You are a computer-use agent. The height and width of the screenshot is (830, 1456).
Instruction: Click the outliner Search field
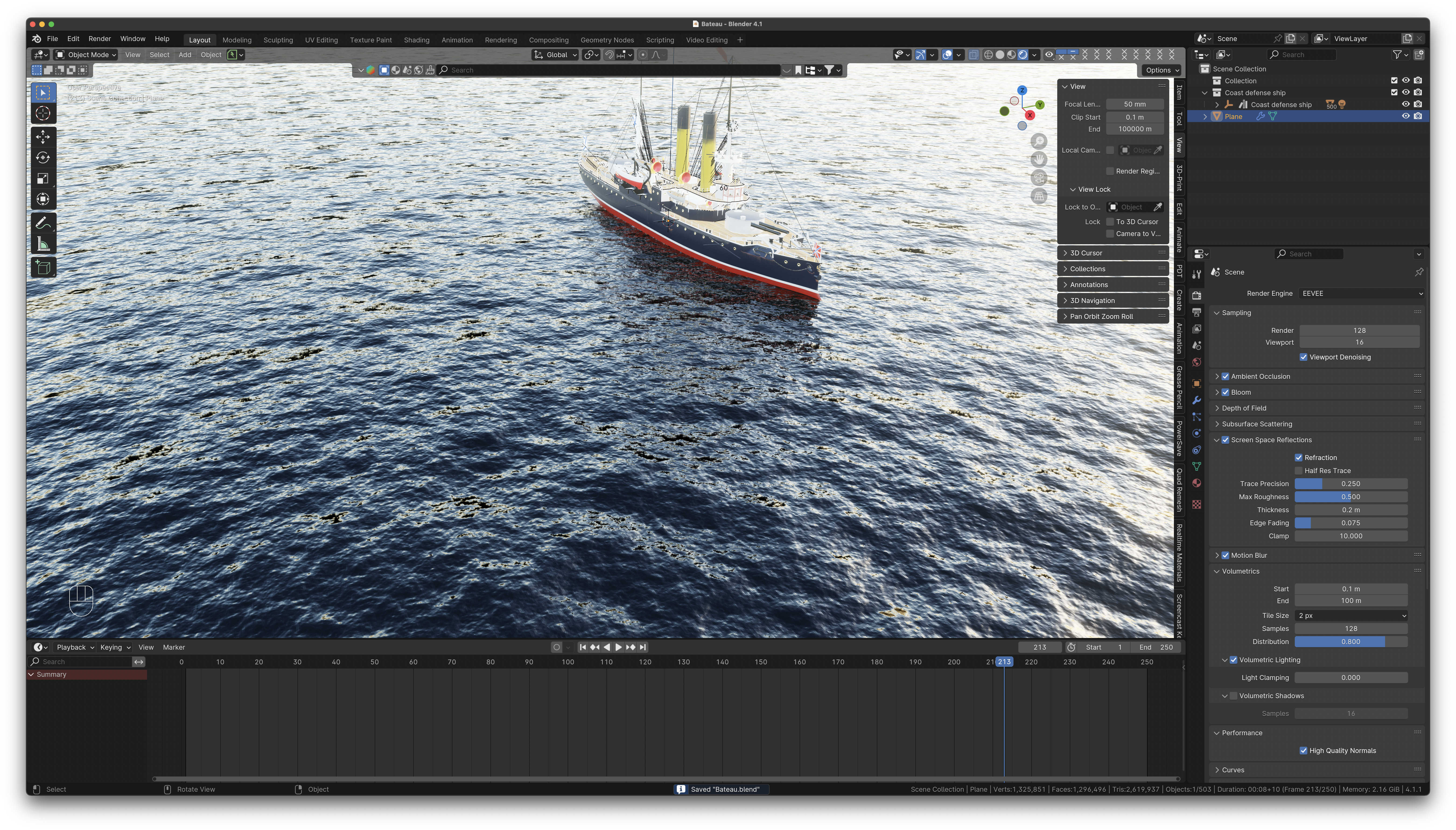(x=1302, y=55)
